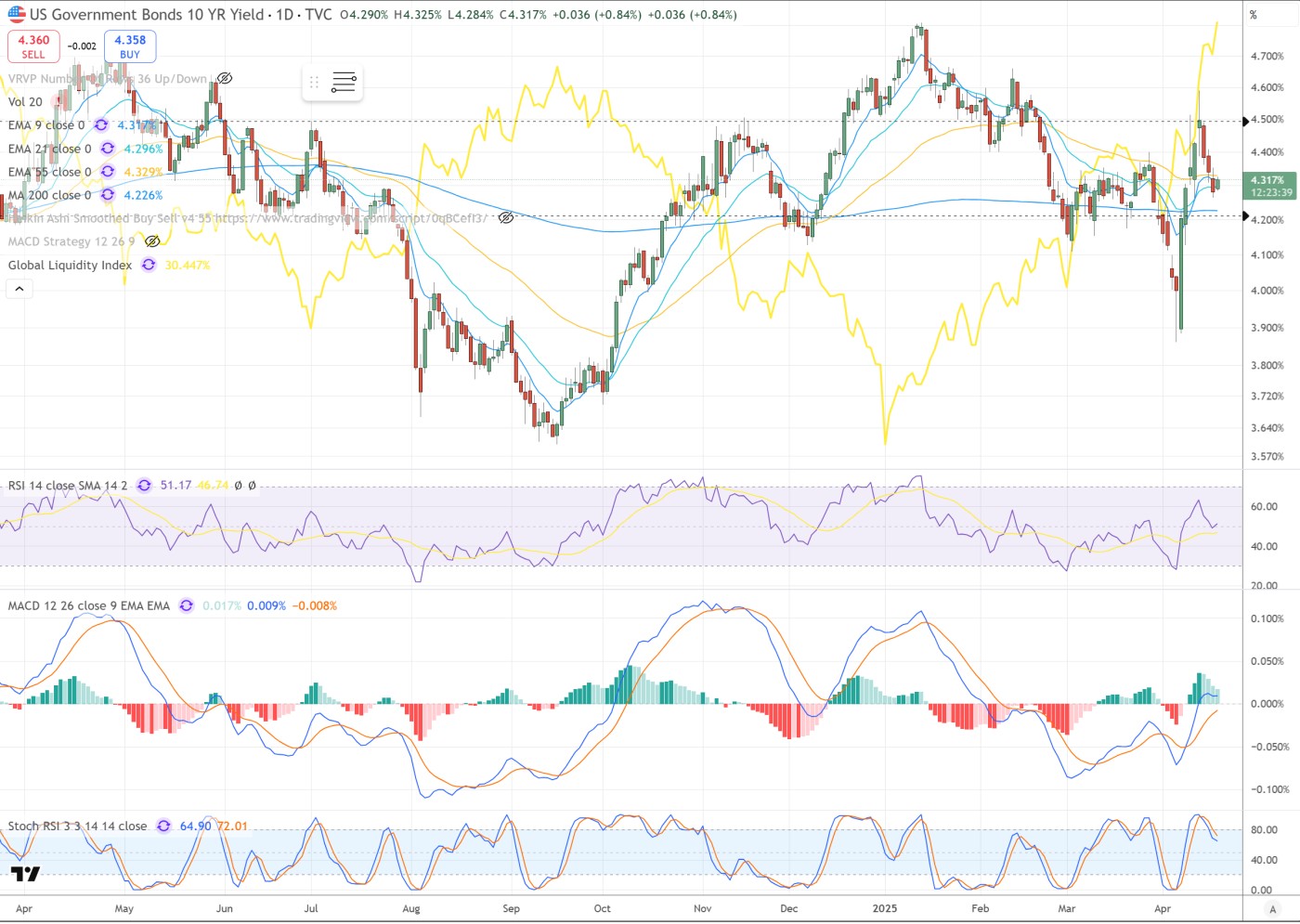Select the EMA 9 close 0 legend
The image size is (1300, 924).
click(x=46, y=125)
